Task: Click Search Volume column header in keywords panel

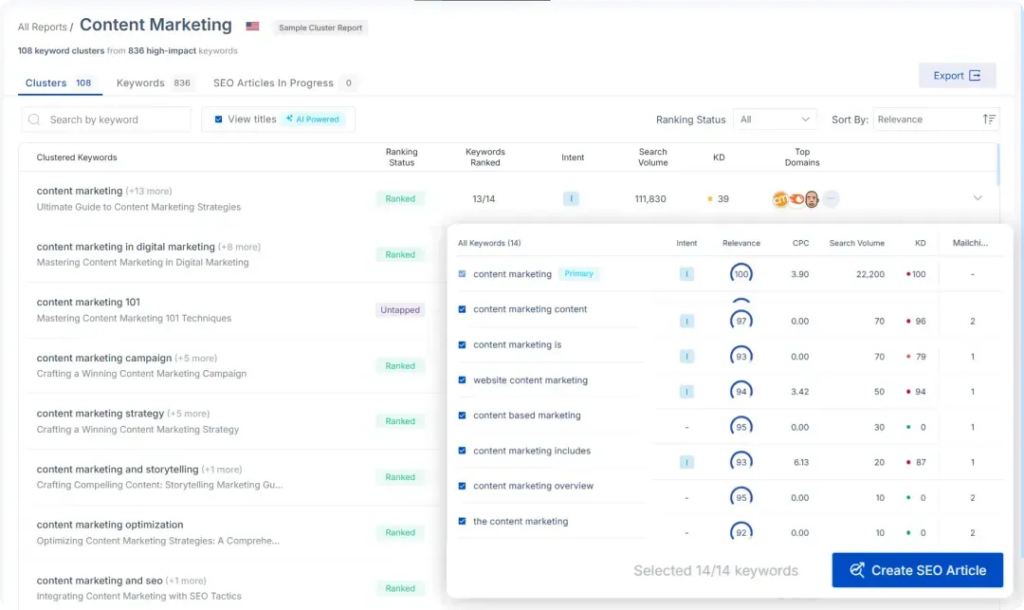Action: (x=856, y=243)
